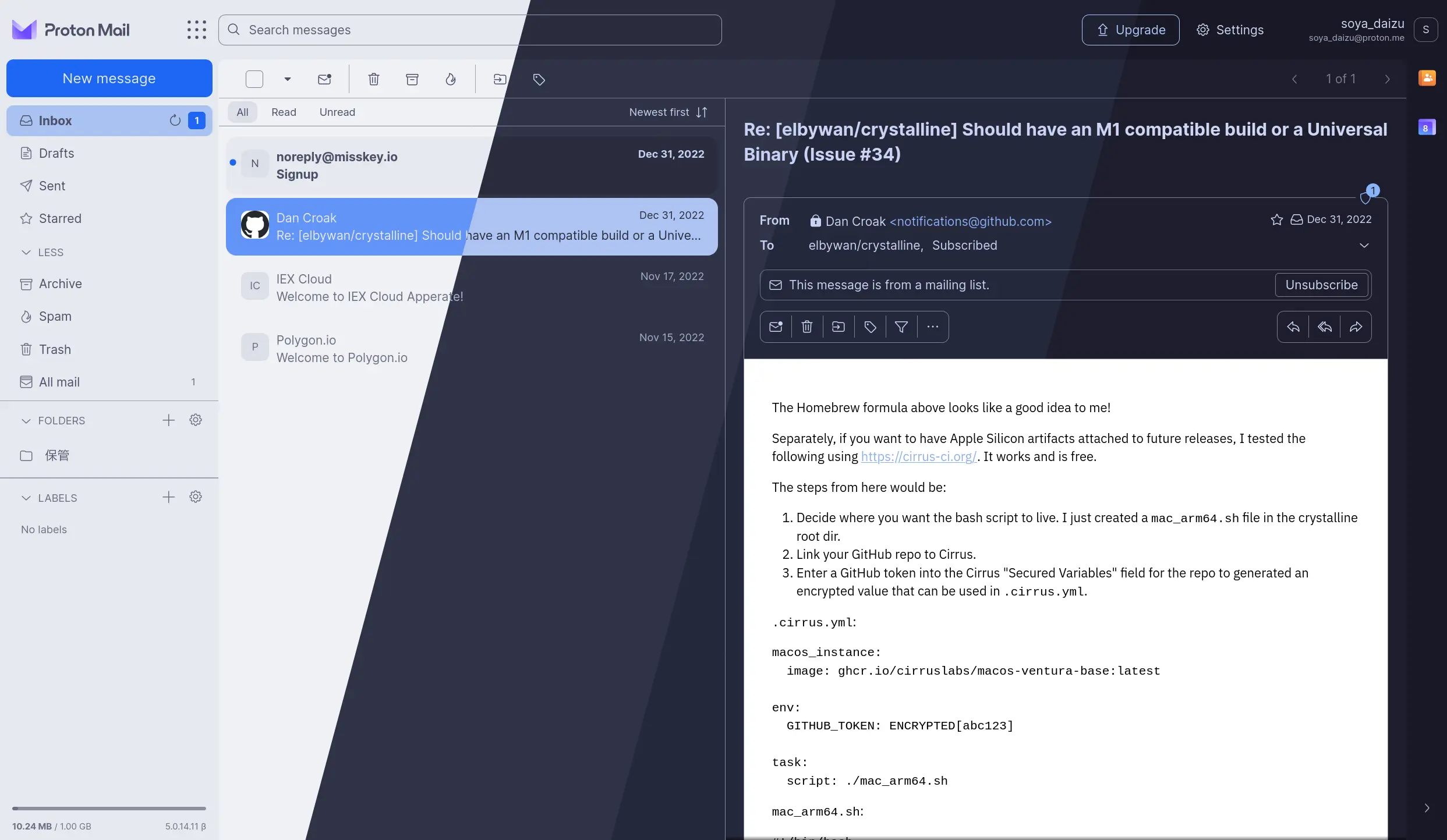This screenshot has width=1447, height=840.
Task: Click the storage usage progress bar
Action: (109, 808)
